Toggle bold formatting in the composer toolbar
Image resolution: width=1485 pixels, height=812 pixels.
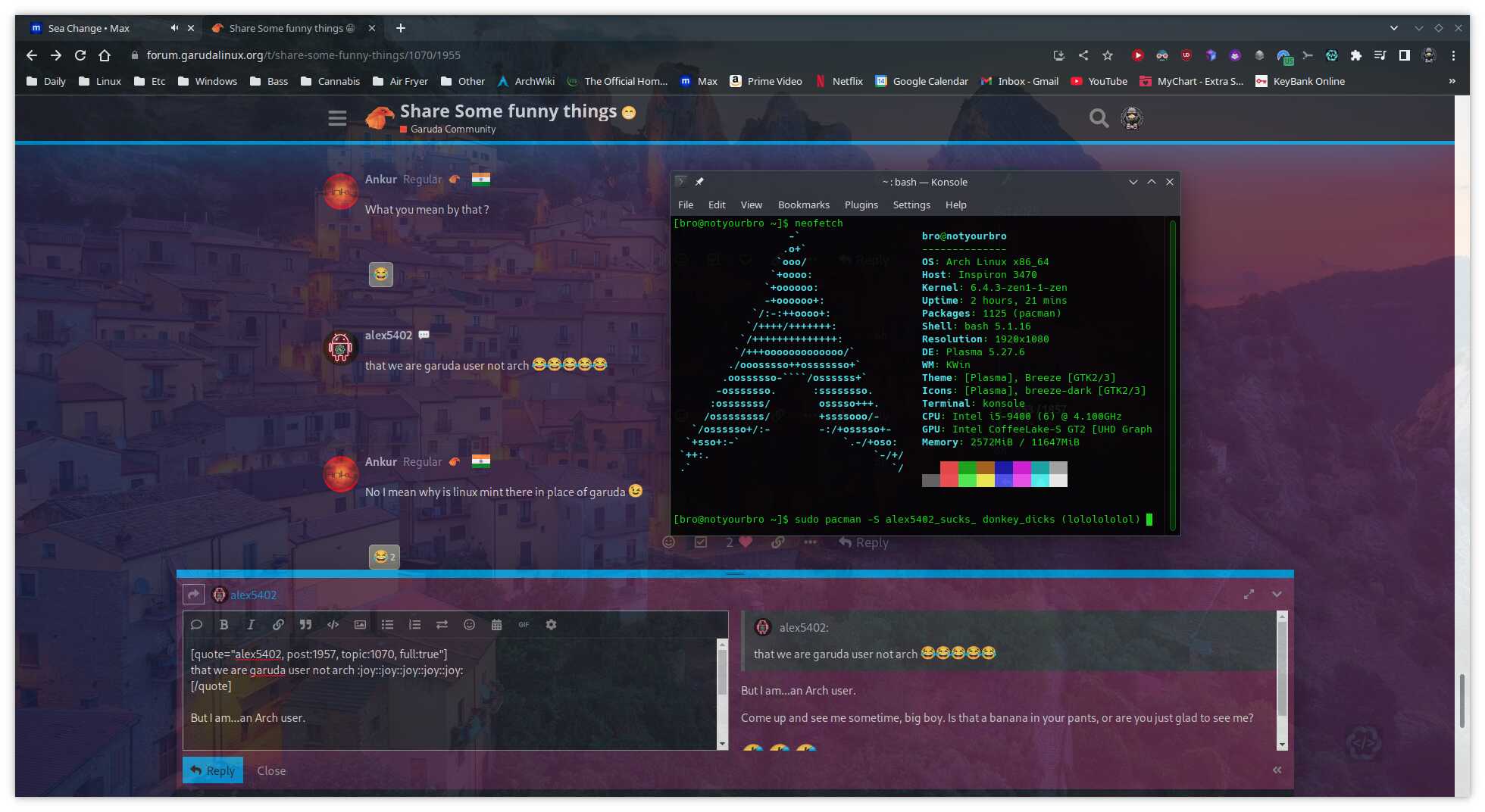click(224, 625)
